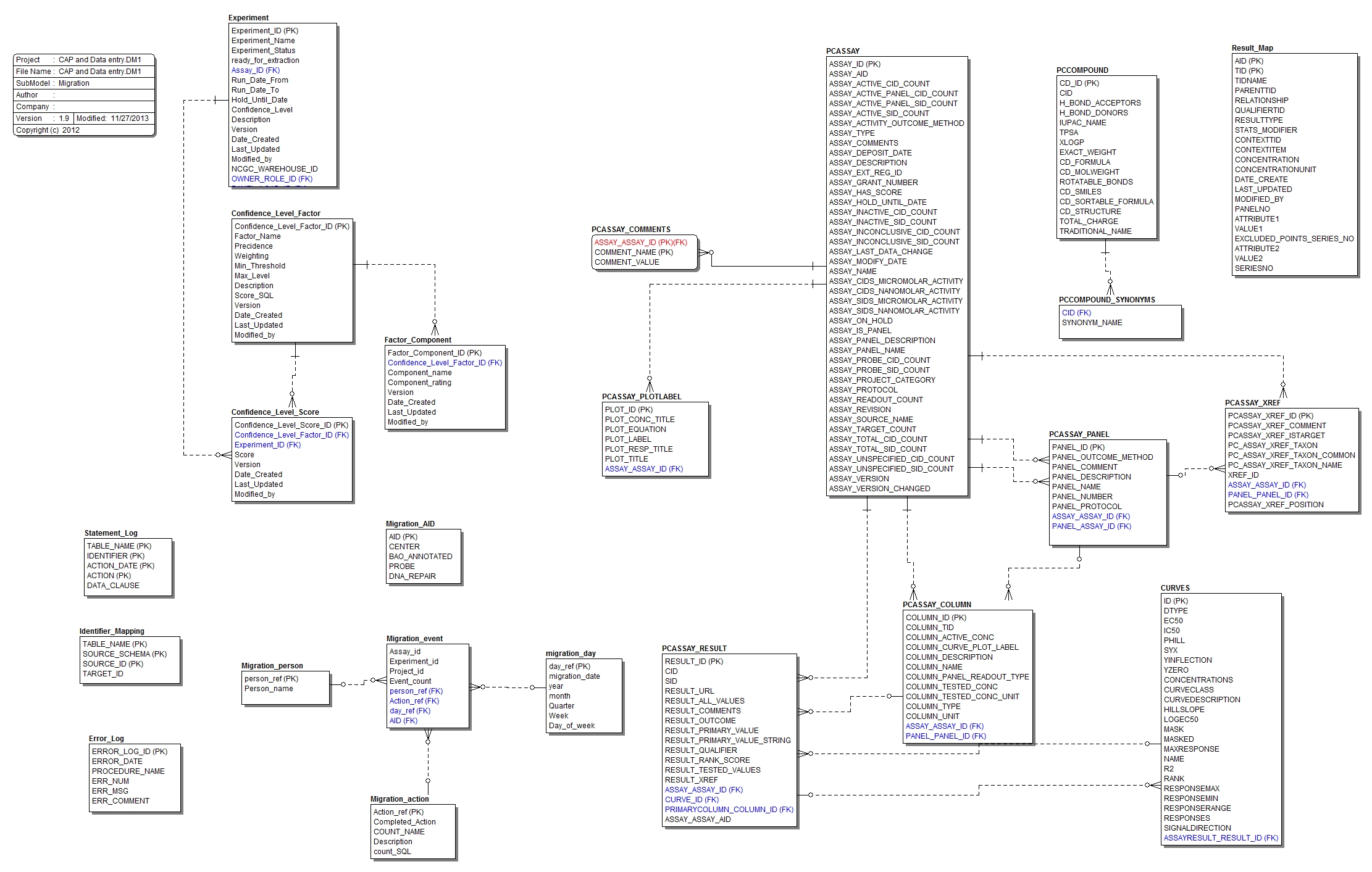Click the Statement_Log entity header
This screenshot has width=1372, height=872.
[111, 533]
